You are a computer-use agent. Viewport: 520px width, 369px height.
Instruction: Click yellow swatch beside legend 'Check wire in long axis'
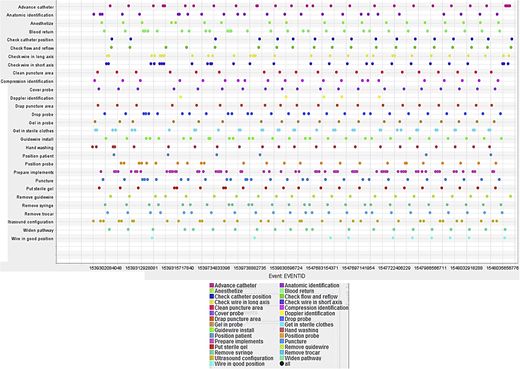tap(212, 302)
